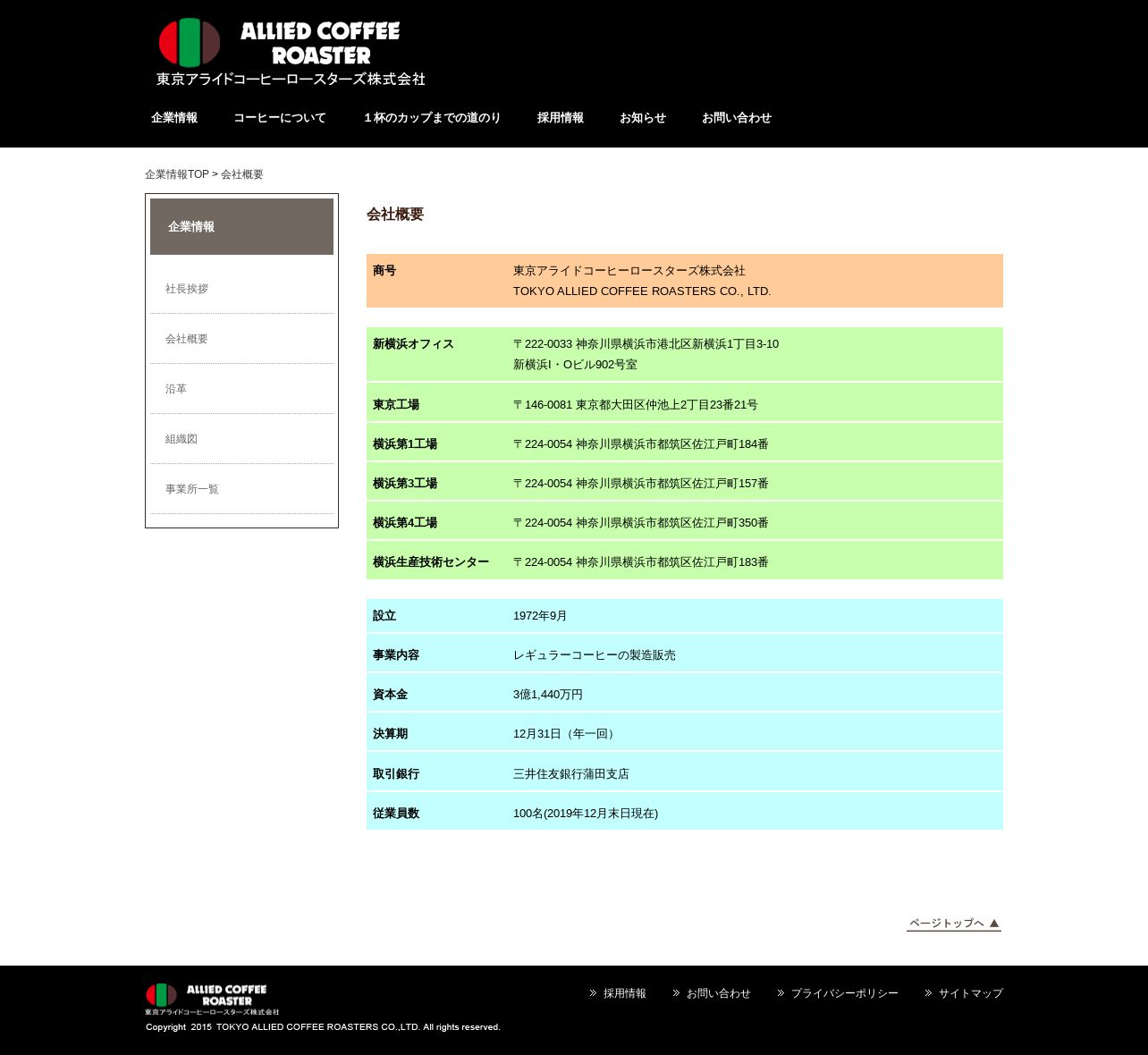The height and width of the screenshot is (1055, 1148).
Task: Click the 新横浜オフィス row label
Action: [413, 344]
